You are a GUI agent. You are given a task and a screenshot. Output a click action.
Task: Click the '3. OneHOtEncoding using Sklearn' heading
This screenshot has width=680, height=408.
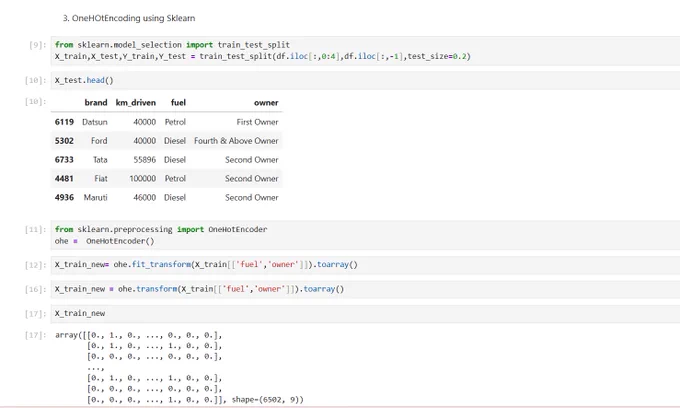tap(129, 18)
